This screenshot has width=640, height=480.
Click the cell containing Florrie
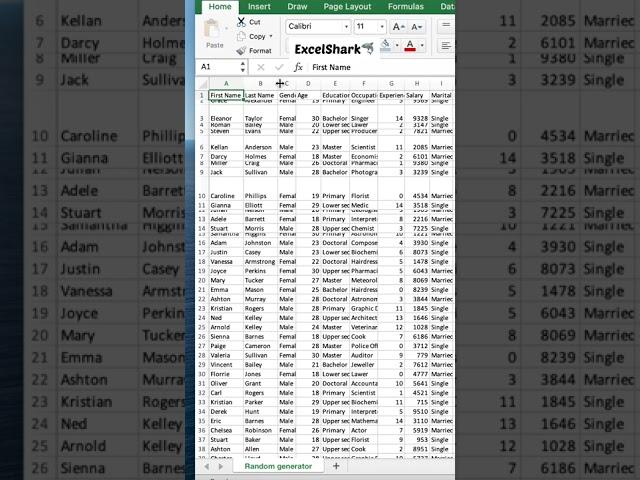(226, 374)
